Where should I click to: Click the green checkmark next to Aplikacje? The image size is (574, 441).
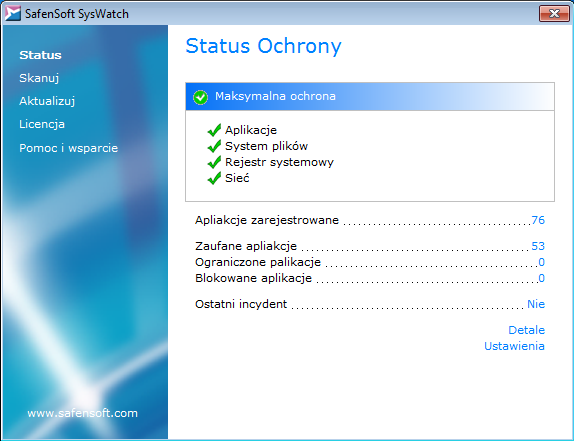point(214,130)
